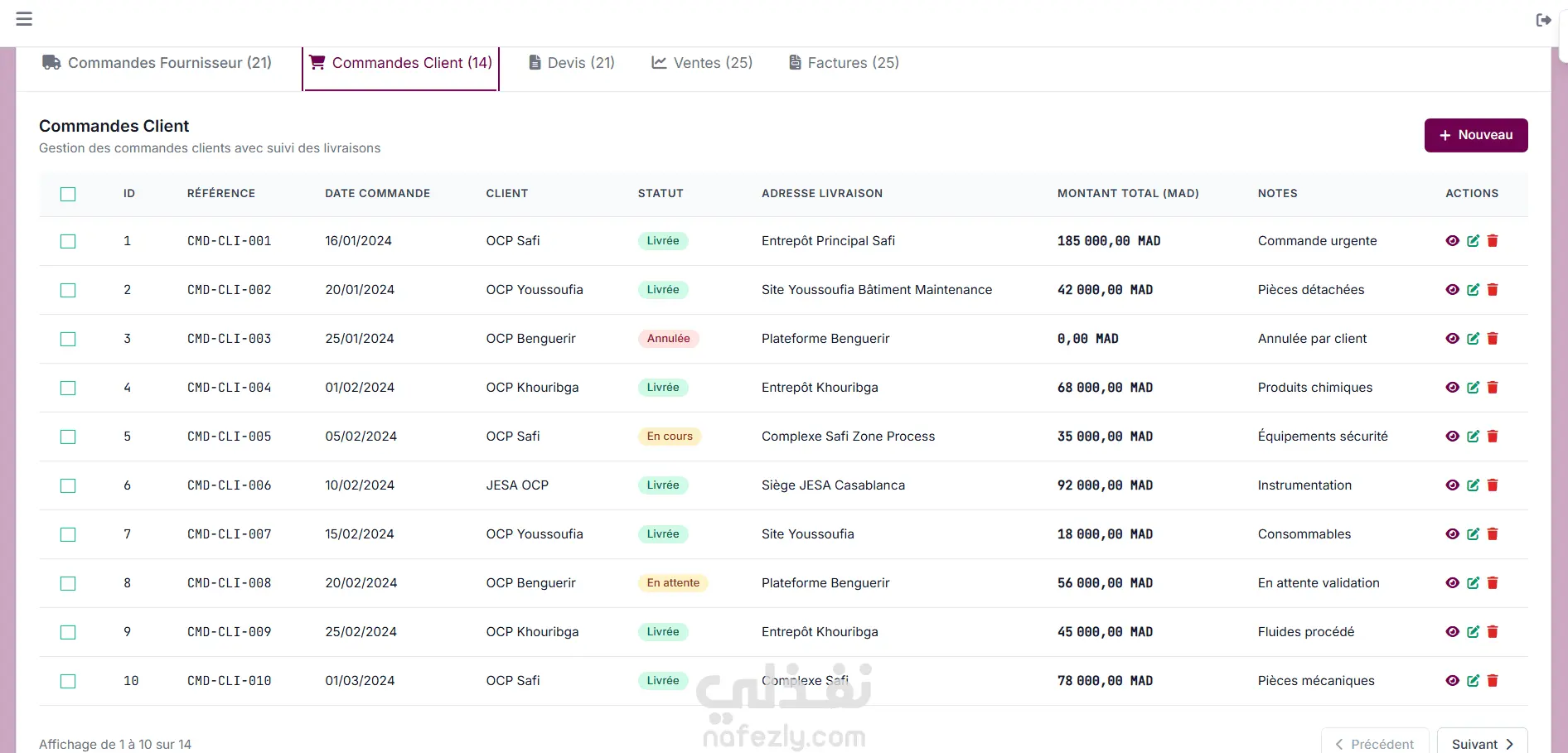
Task: Edit order CMD-CLI-001
Action: tap(1473, 241)
